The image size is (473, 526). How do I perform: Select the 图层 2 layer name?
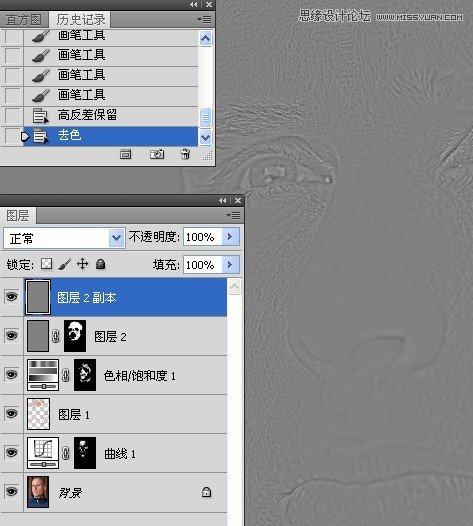(x=110, y=336)
